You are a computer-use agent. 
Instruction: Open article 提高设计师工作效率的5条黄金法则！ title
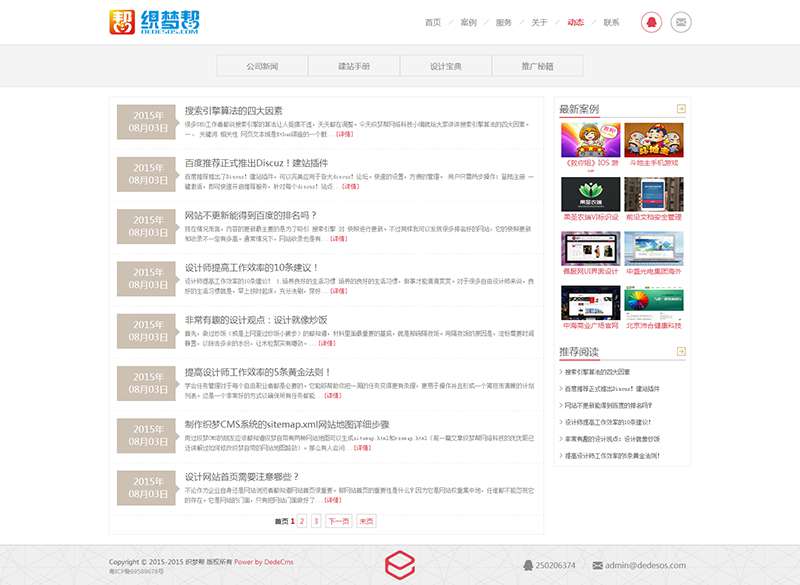[x=258, y=372]
